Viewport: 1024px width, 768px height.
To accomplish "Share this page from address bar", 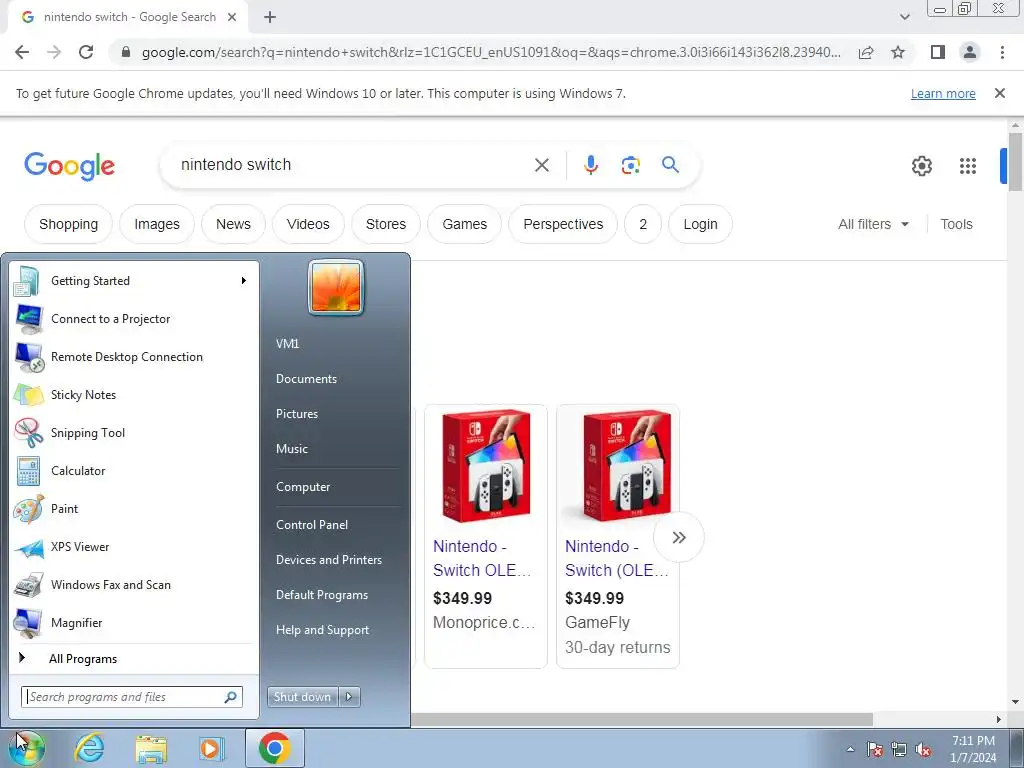I will tap(866, 52).
